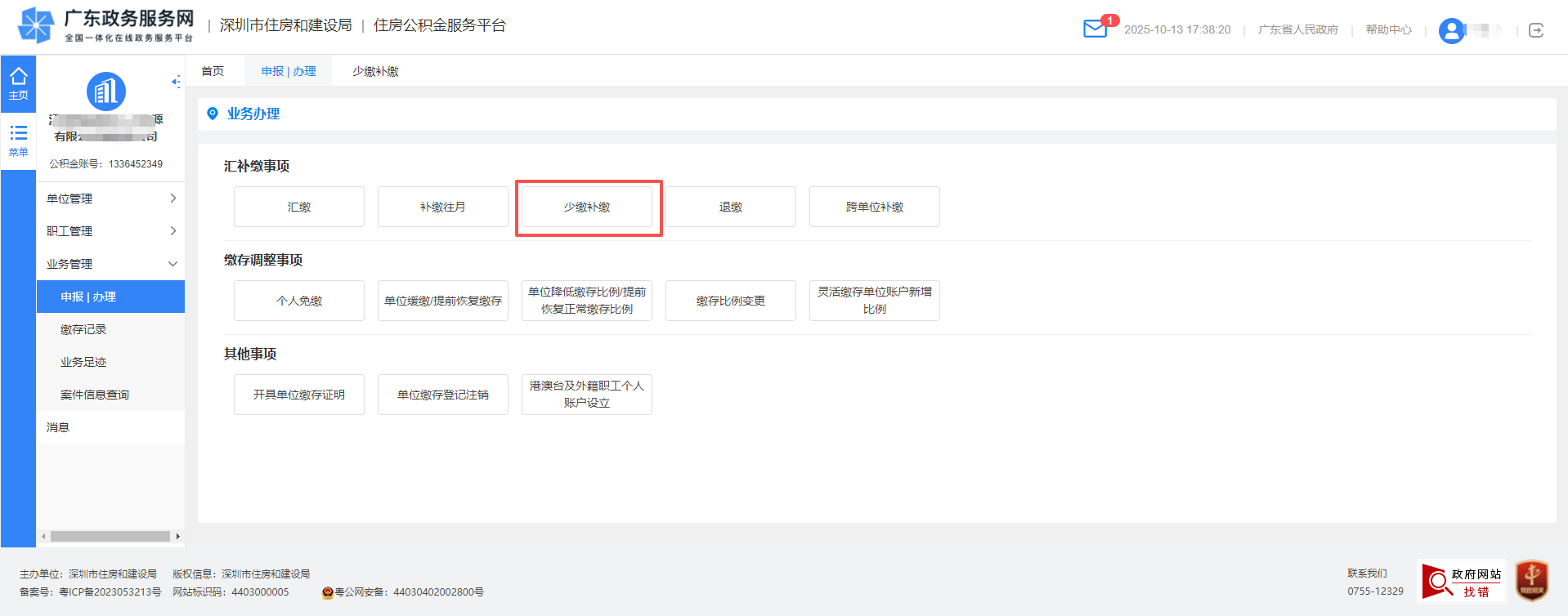Click the 跨单位补缴 button
Screen dimensions: 1568x616
875,207
